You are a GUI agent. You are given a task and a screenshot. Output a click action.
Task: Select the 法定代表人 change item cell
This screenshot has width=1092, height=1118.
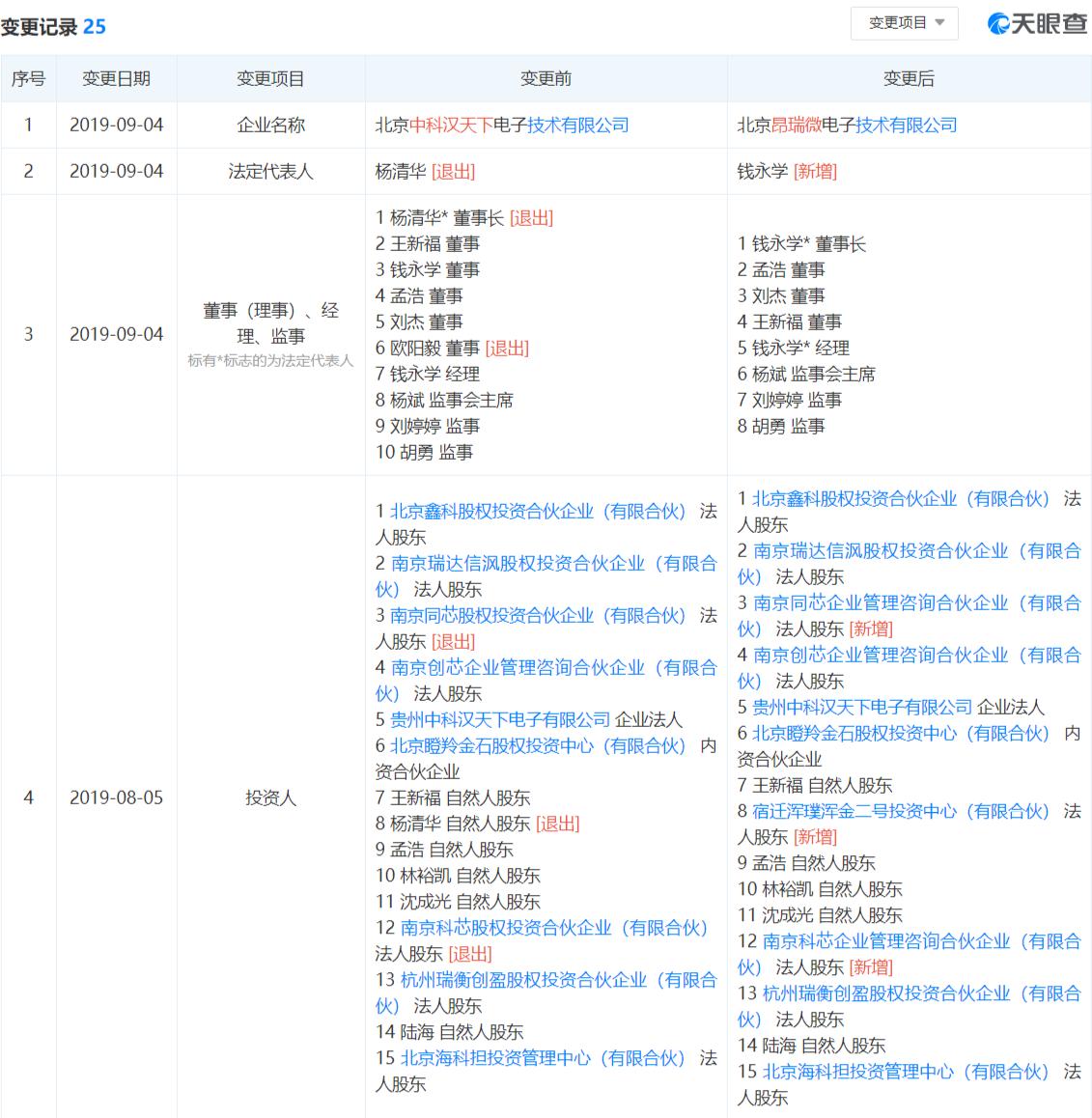click(x=271, y=171)
